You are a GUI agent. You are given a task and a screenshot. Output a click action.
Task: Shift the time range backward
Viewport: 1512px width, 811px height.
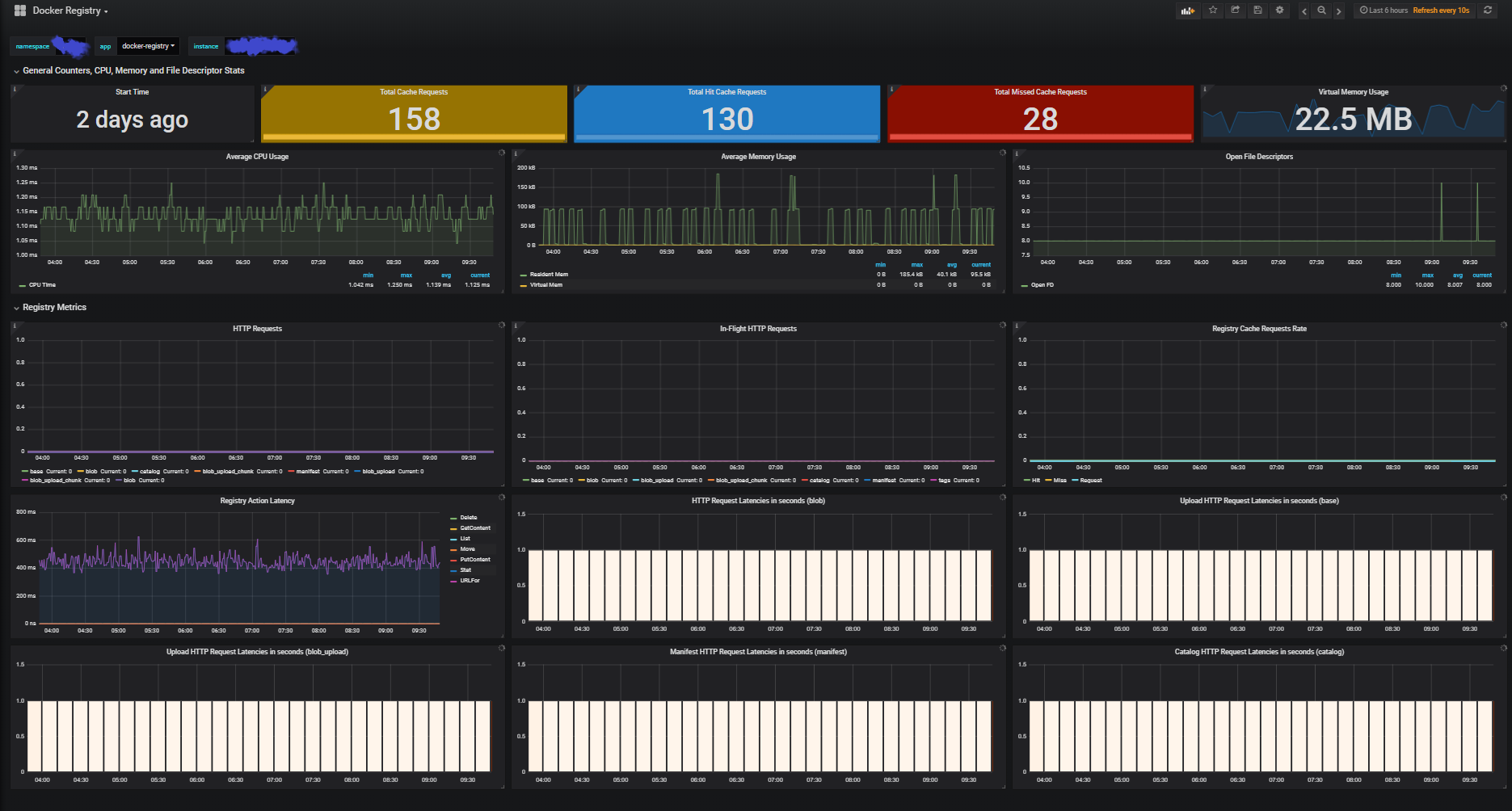click(1304, 11)
